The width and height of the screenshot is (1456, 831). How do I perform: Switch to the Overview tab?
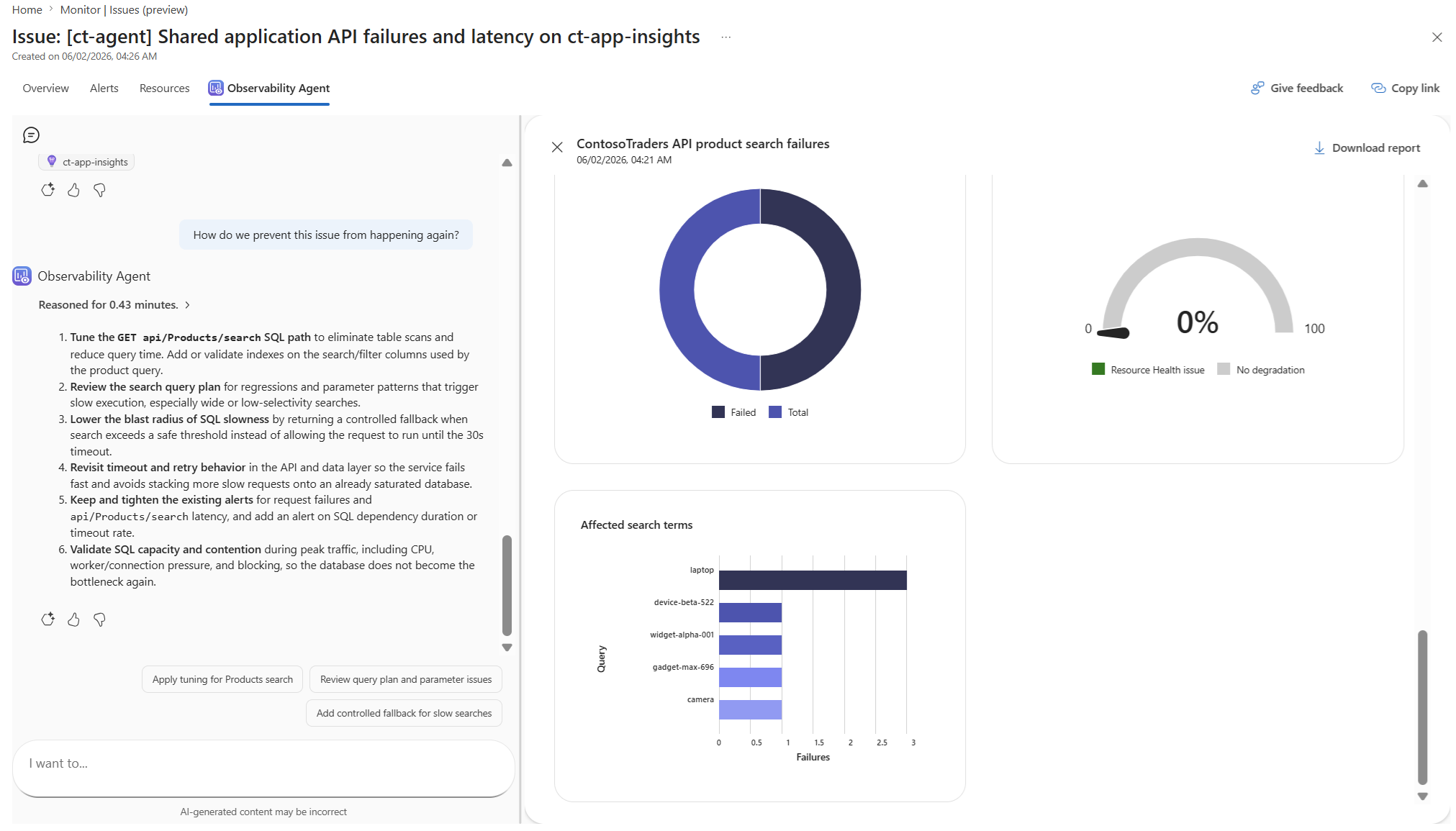46,88
